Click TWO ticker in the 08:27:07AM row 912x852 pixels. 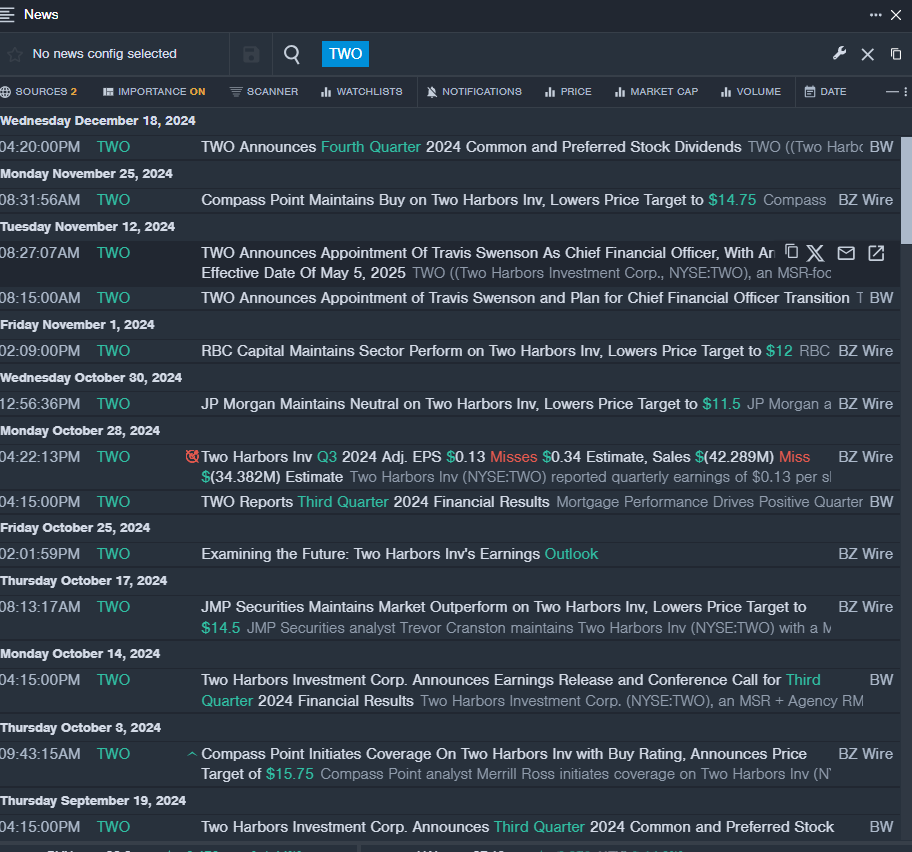click(113, 253)
